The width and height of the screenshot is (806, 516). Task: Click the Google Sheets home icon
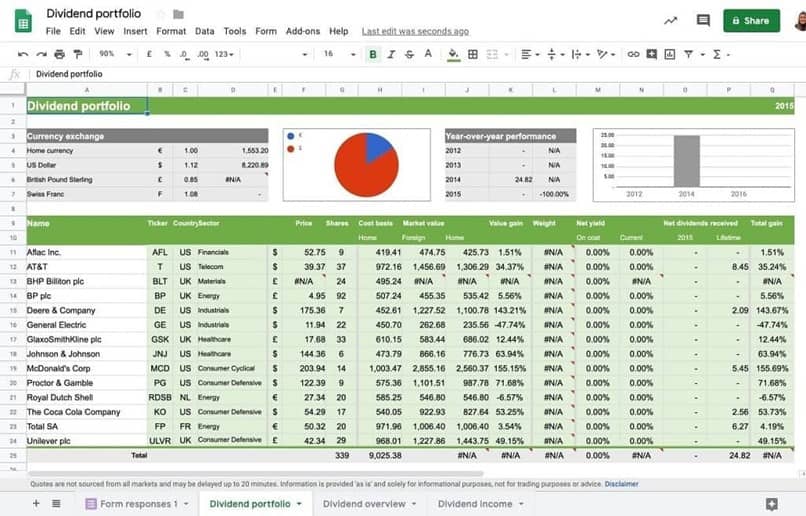tap(23, 21)
